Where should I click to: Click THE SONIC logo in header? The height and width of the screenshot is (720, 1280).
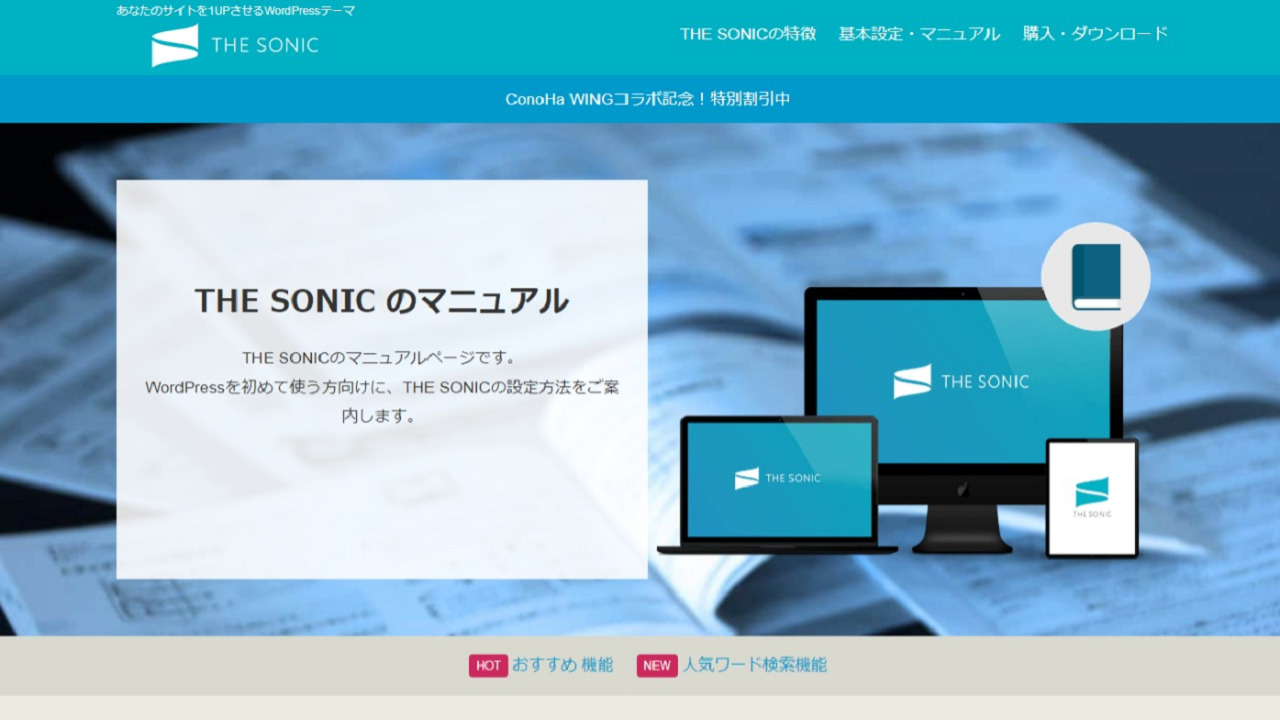pyautogui.click(x=235, y=45)
